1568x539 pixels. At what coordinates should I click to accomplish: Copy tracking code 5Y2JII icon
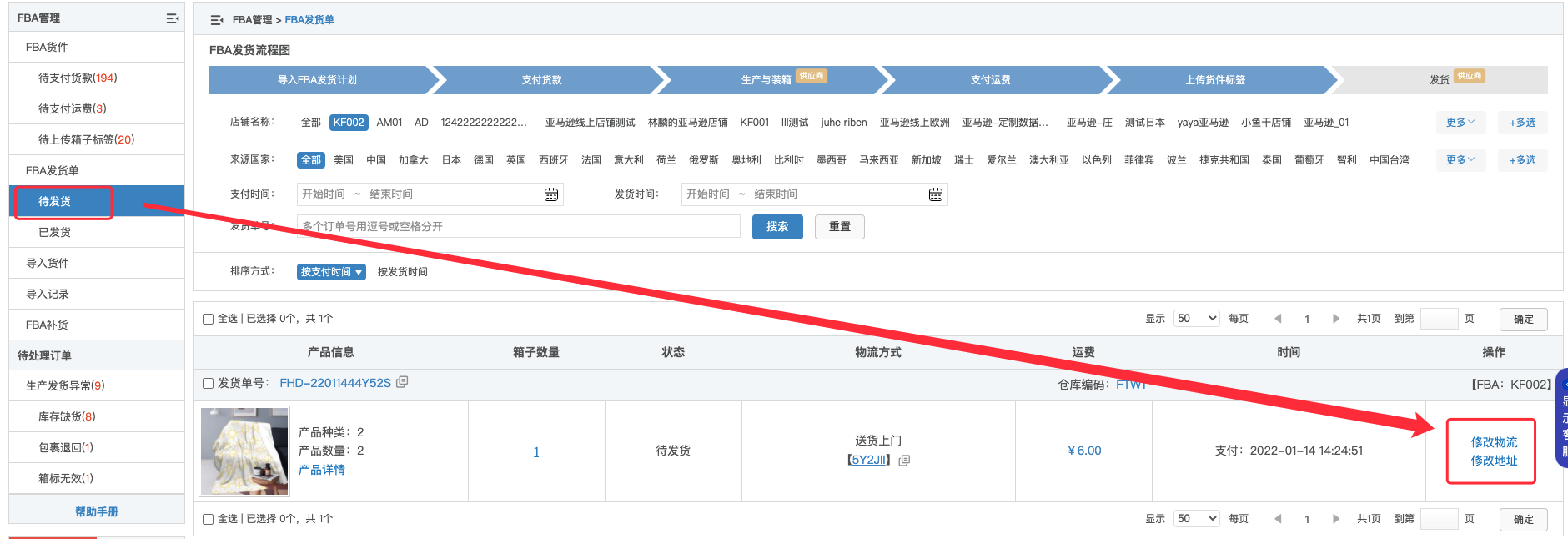[x=905, y=460]
